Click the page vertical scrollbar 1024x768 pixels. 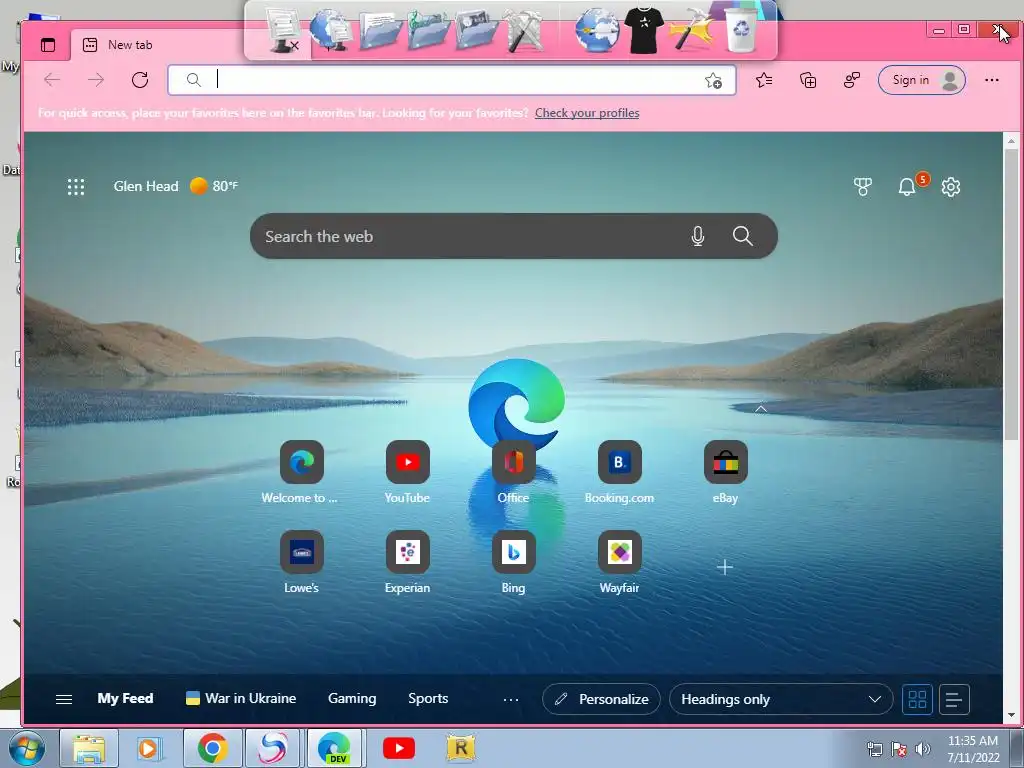coord(1011,294)
